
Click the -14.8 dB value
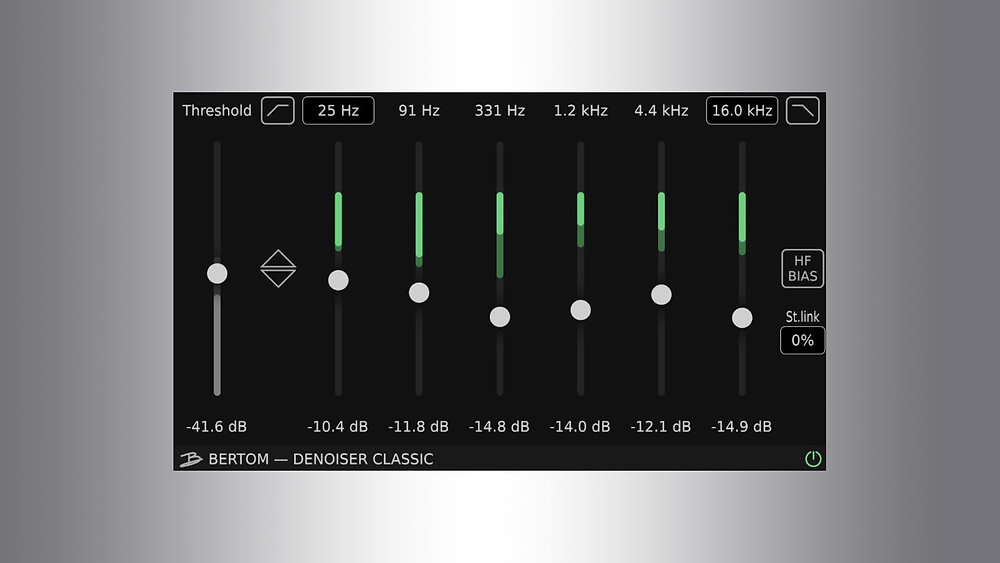pos(499,427)
